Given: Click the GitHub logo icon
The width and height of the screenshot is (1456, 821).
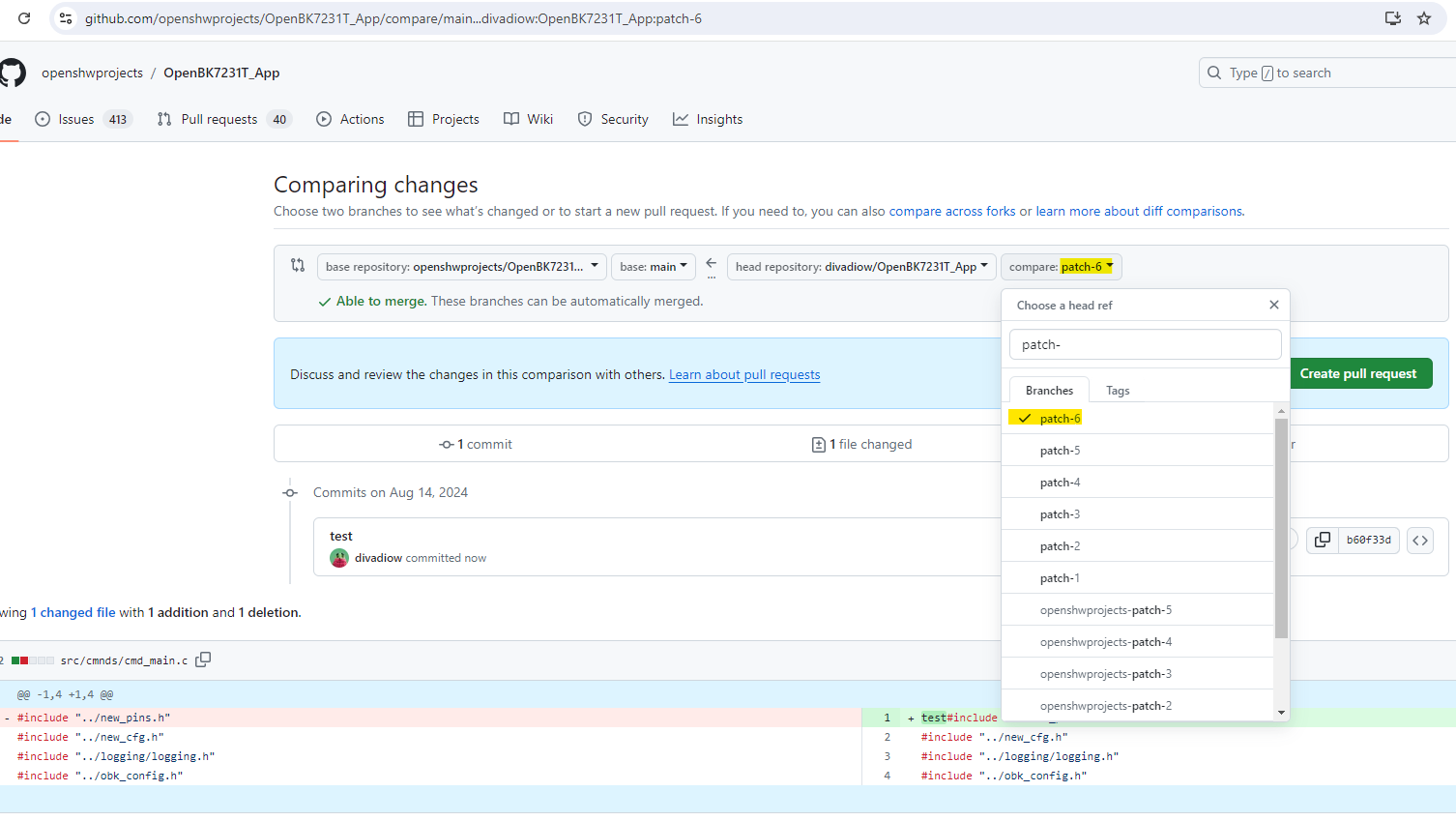Looking at the screenshot, I should pyautogui.click(x=12, y=73).
